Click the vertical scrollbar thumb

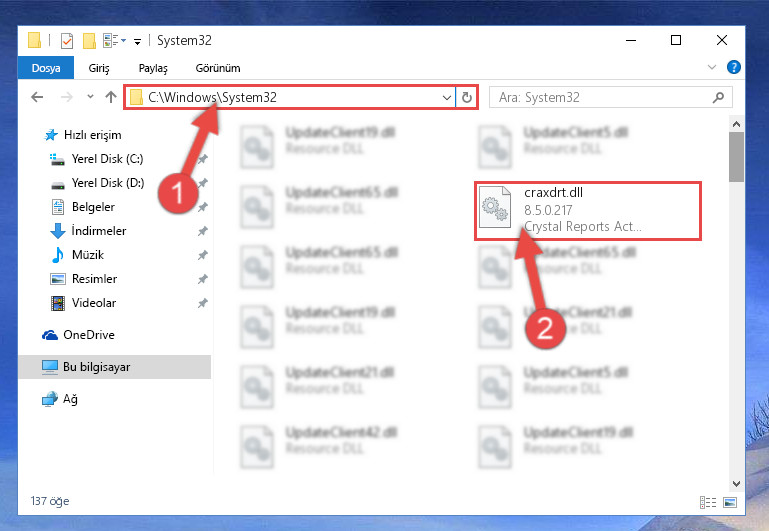pos(736,157)
